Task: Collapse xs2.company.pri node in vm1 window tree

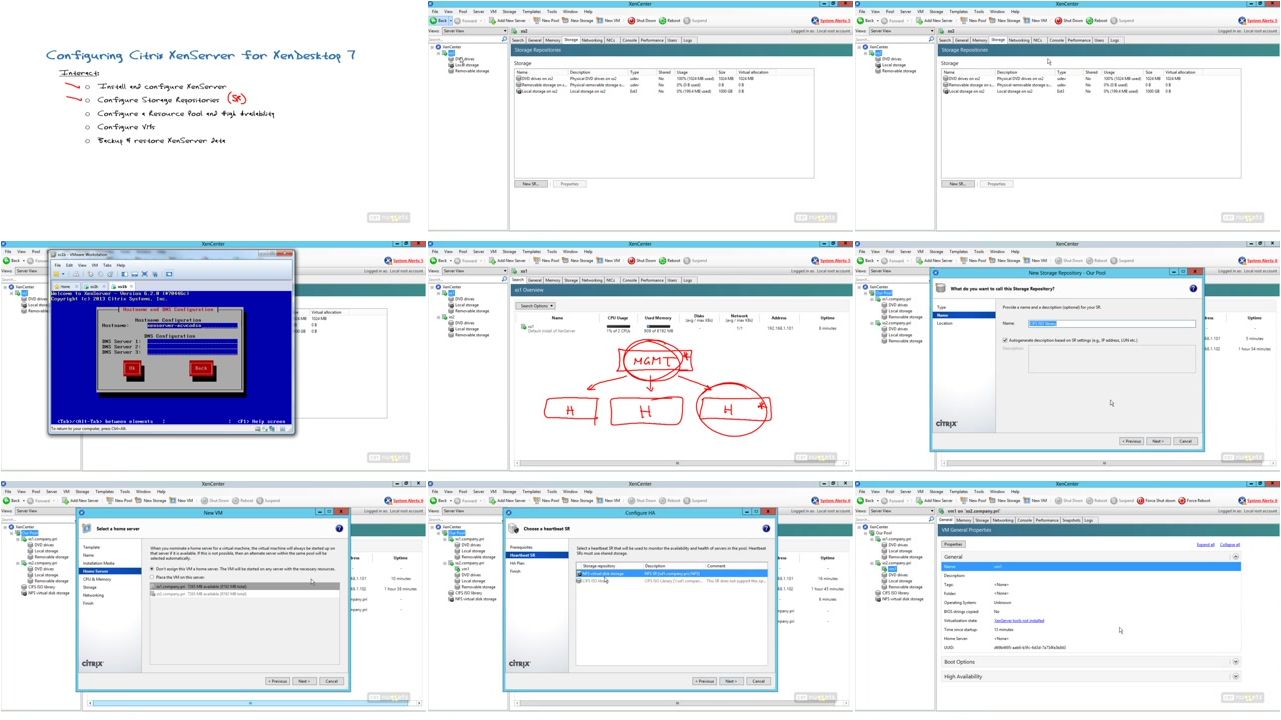Action: point(872,563)
